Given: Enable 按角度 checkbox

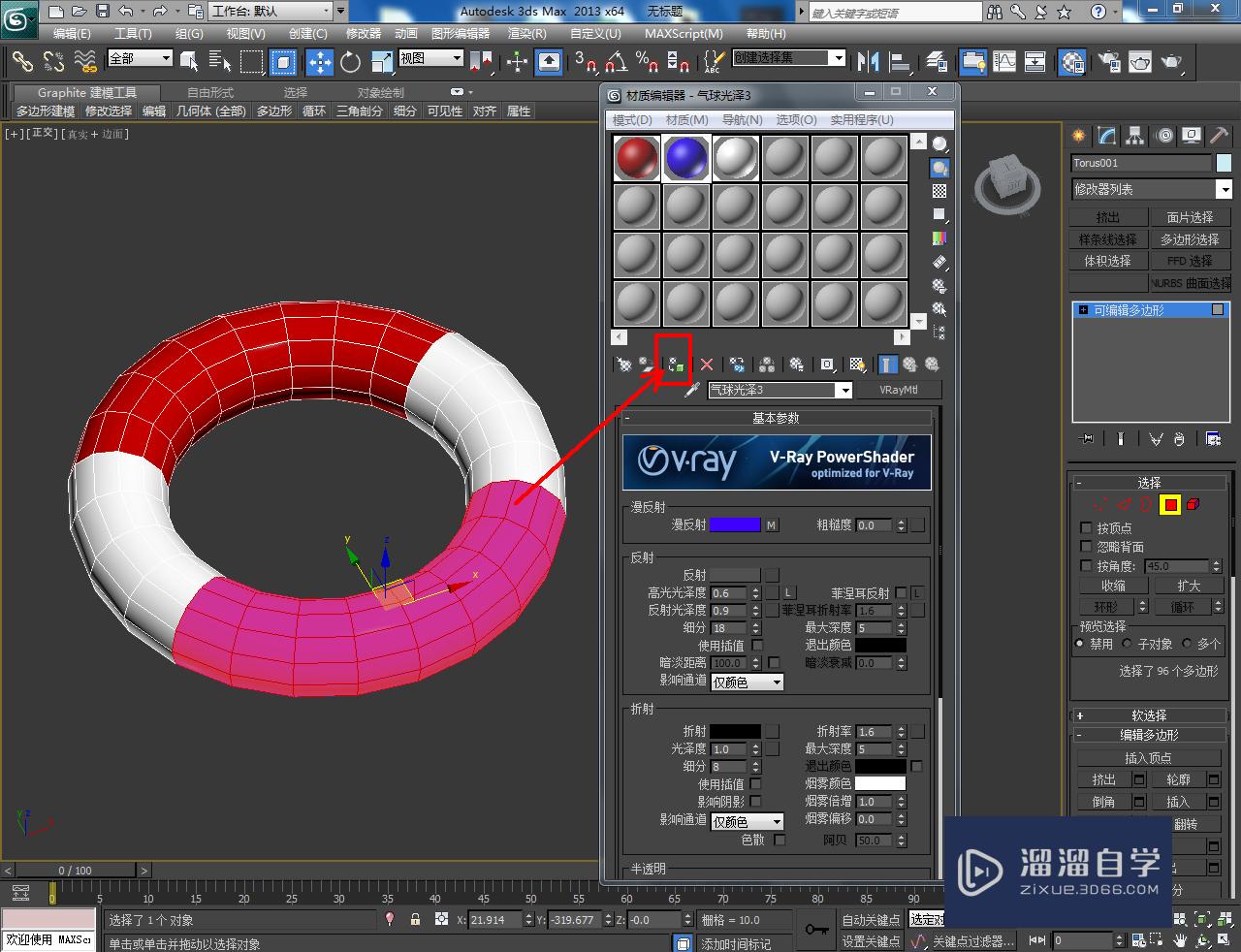Looking at the screenshot, I should [x=1086, y=565].
